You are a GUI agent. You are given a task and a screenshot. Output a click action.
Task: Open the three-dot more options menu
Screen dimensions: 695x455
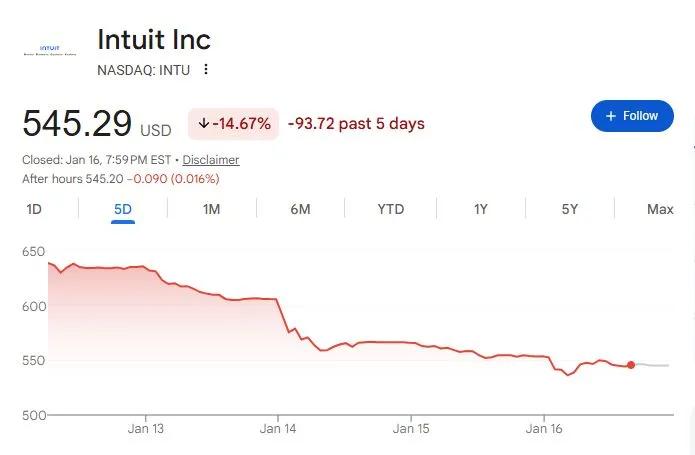[206, 70]
